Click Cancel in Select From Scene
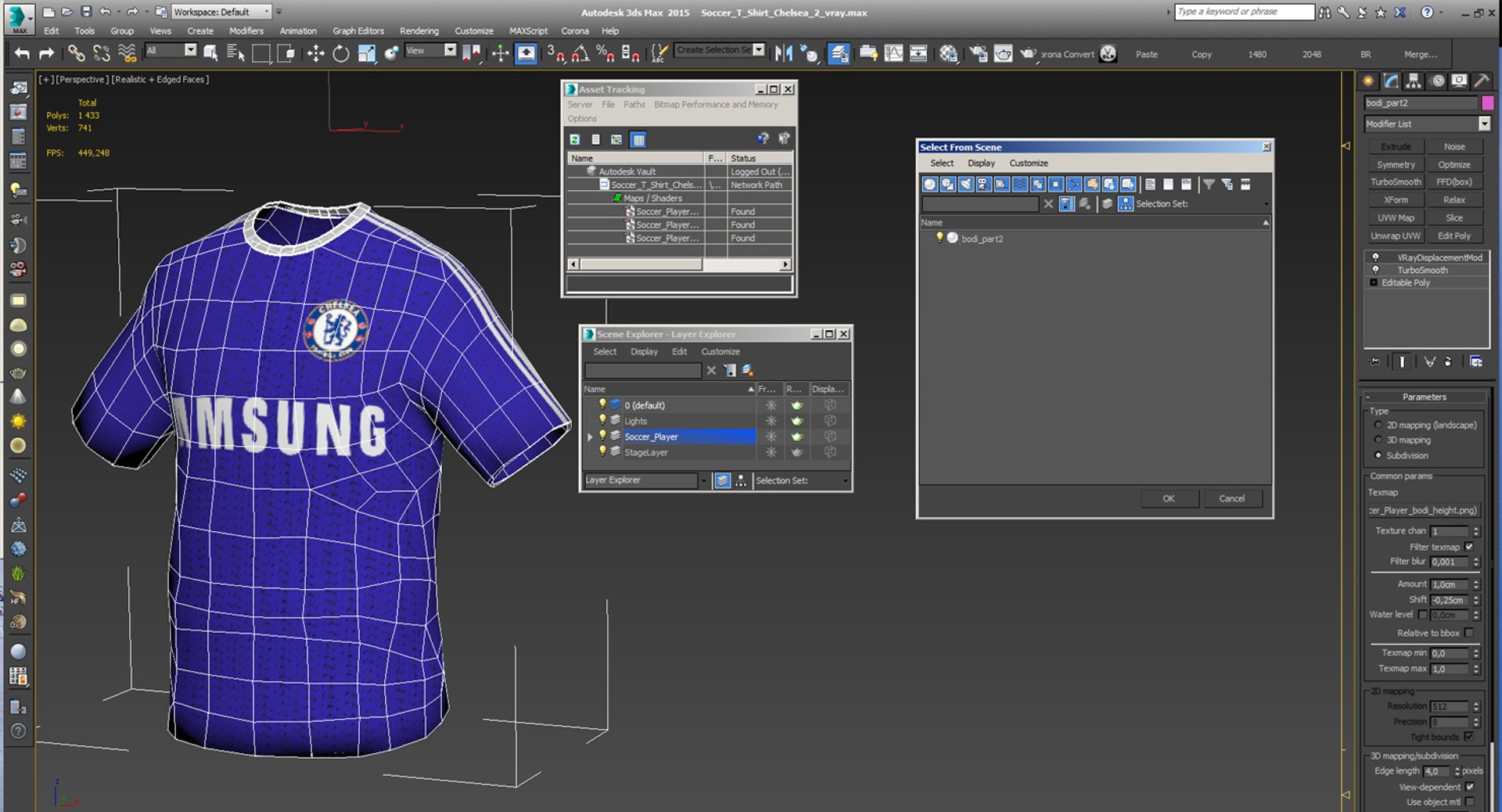 (1231, 498)
